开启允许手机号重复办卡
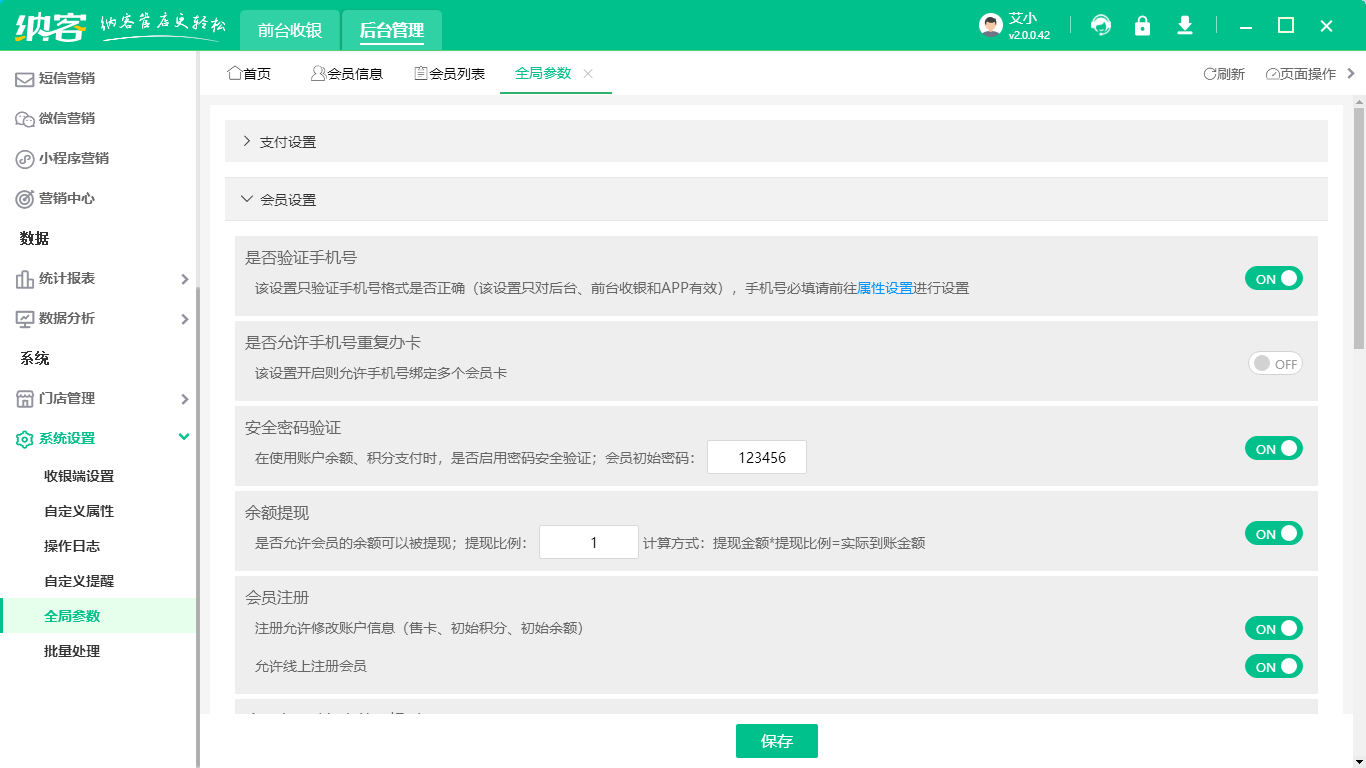 coord(1275,363)
